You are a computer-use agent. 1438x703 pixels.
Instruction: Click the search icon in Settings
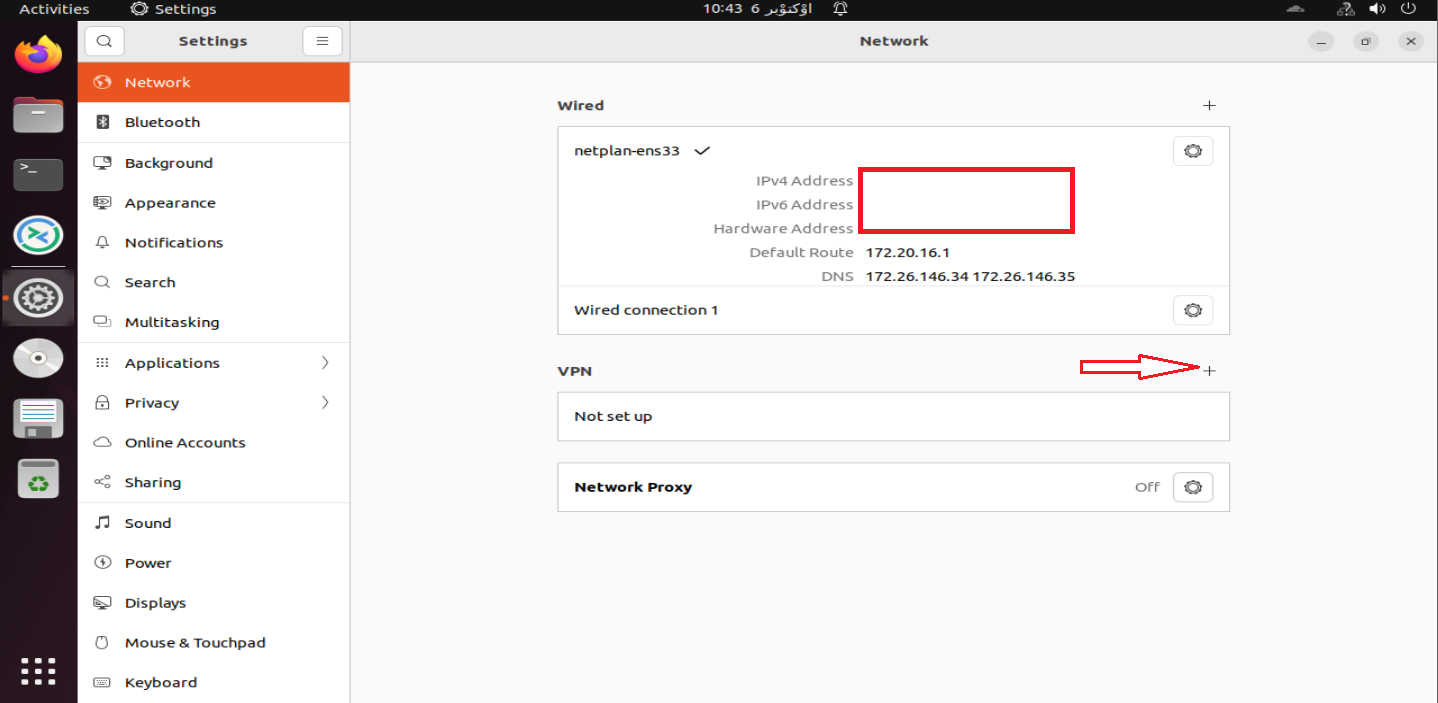point(105,41)
